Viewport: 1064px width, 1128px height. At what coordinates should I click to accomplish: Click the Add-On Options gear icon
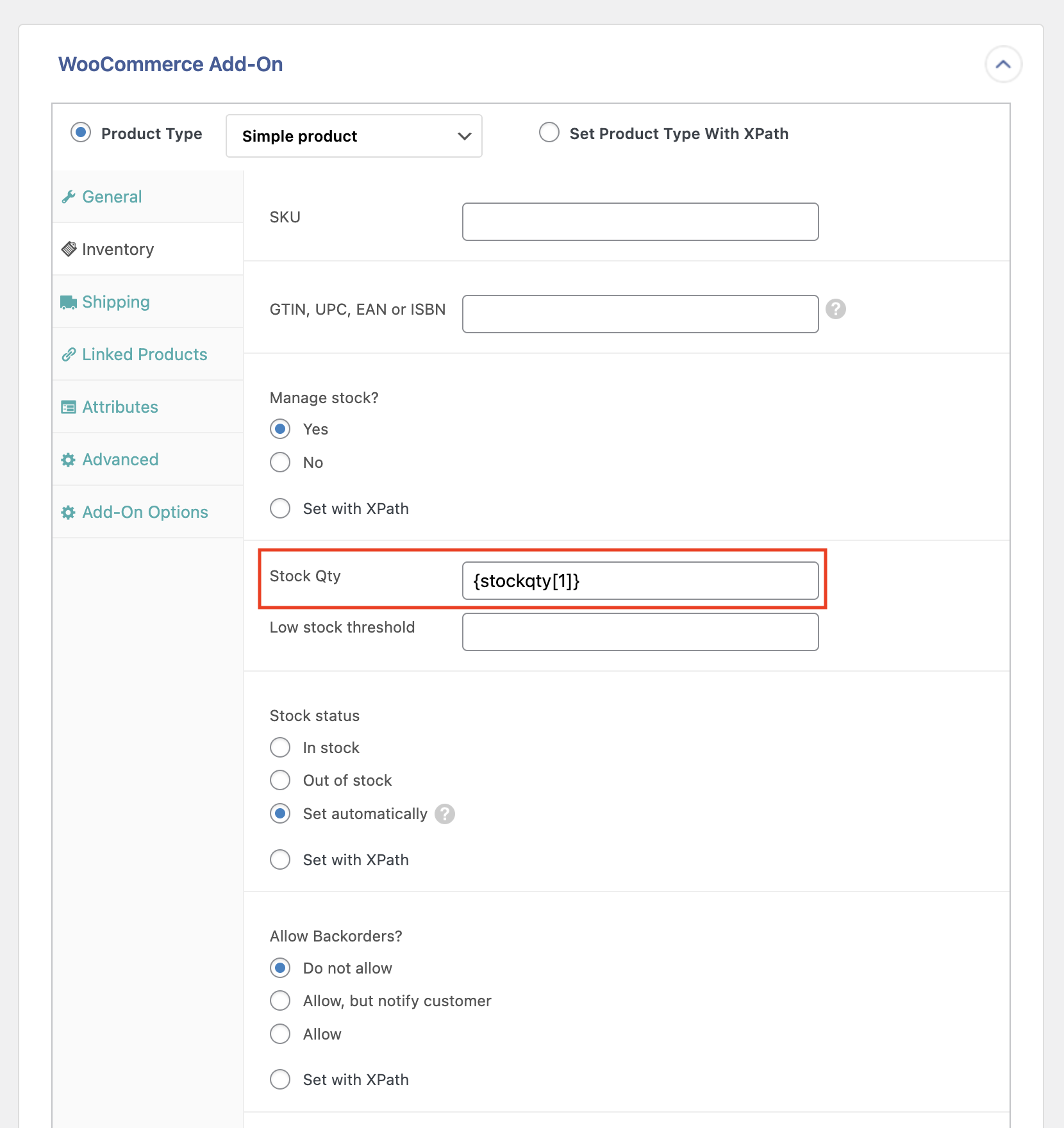(69, 512)
